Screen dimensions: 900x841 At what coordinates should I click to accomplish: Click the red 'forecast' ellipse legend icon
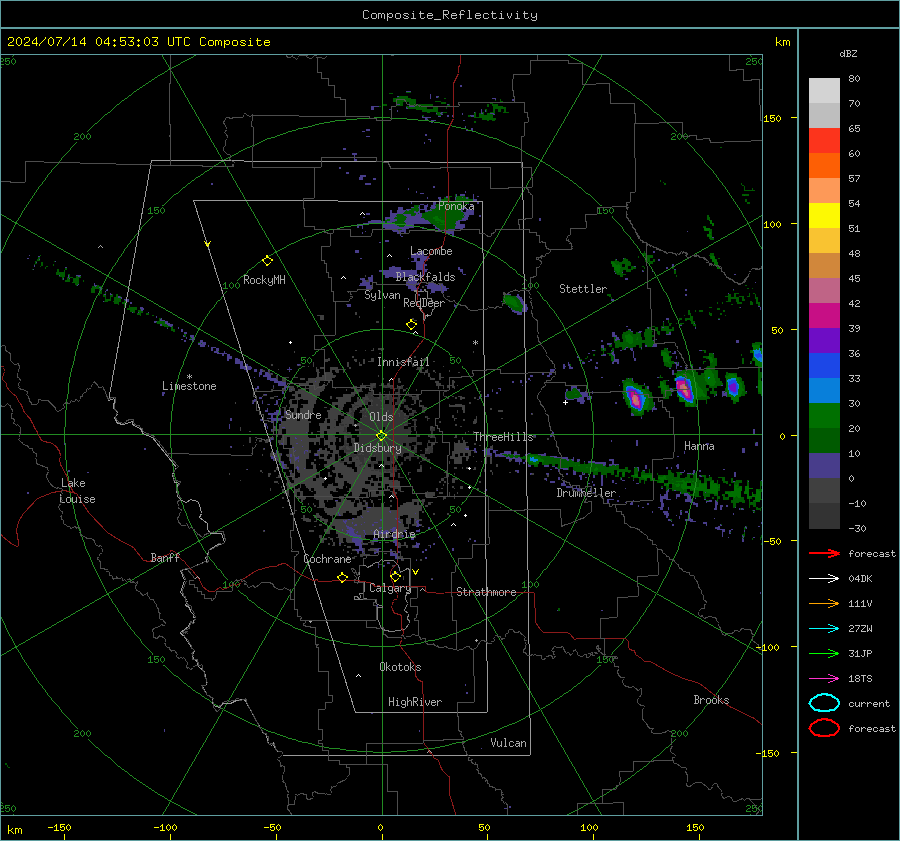coord(824,728)
